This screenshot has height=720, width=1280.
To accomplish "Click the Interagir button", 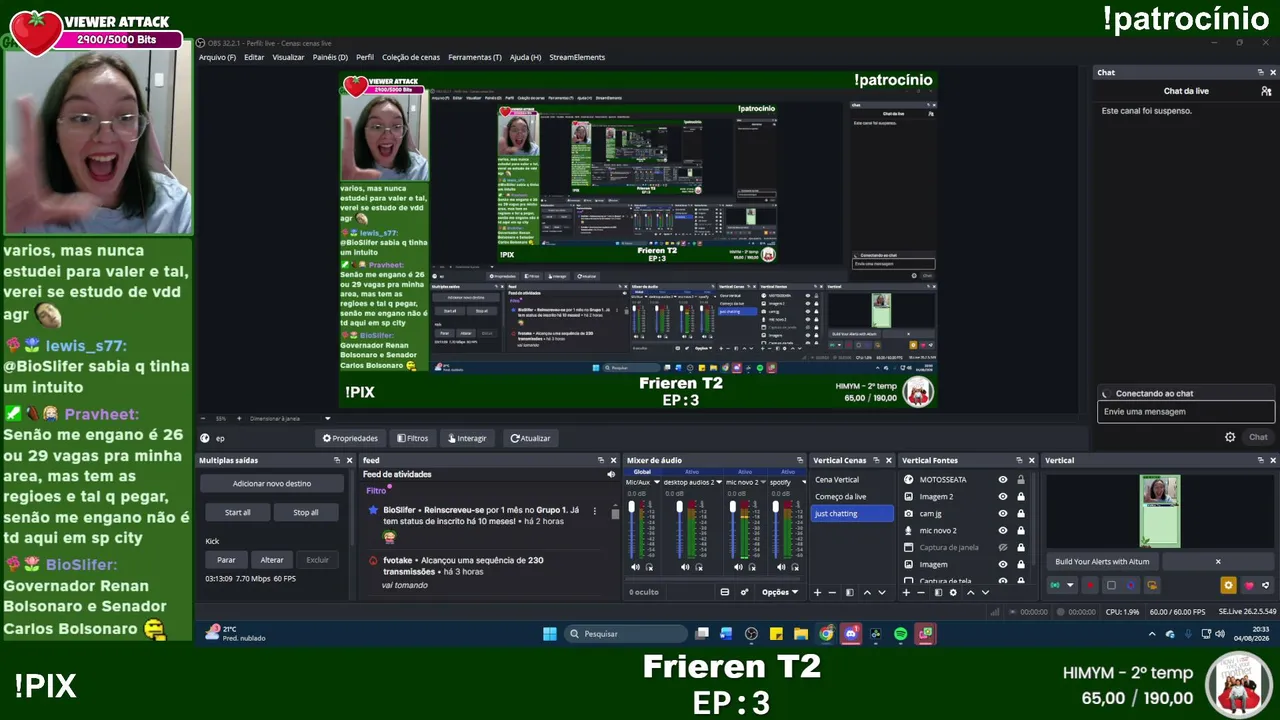I will pos(467,438).
